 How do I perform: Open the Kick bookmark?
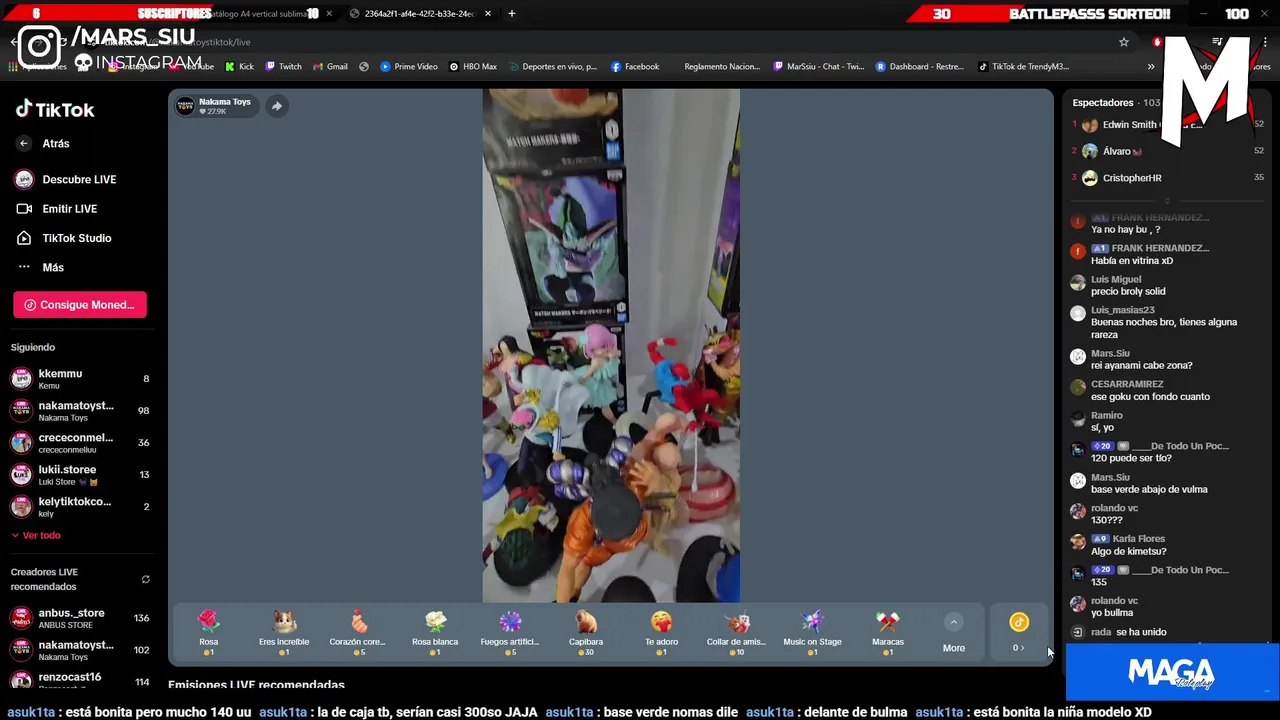point(239,67)
